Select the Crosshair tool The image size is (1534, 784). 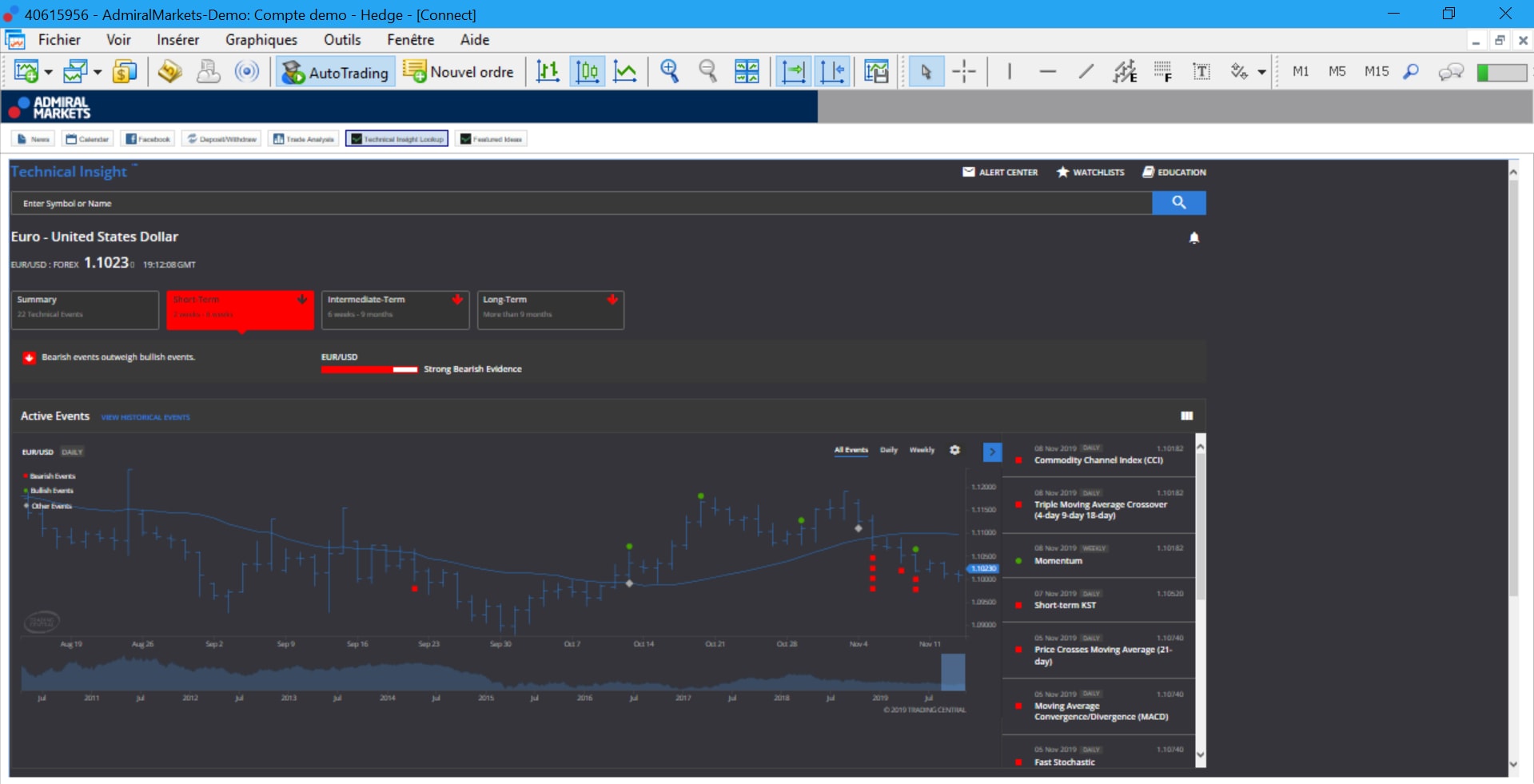click(x=965, y=71)
